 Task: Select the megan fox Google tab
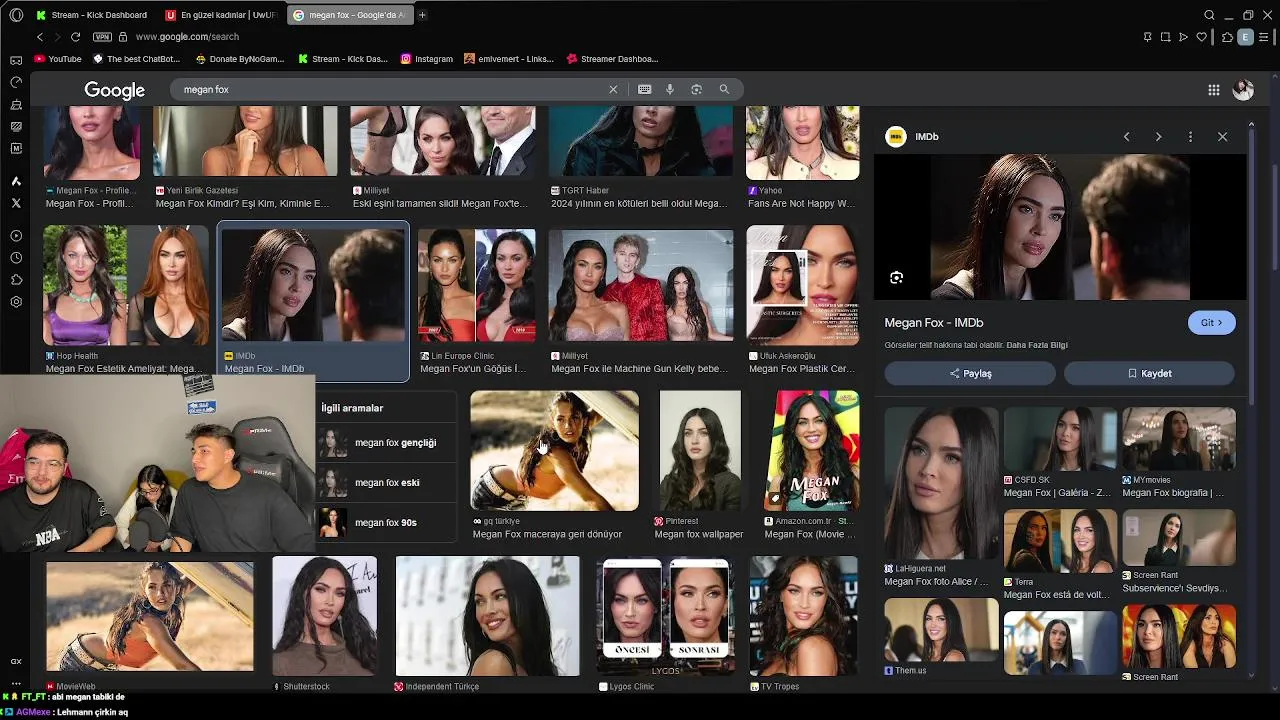[350, 15]
